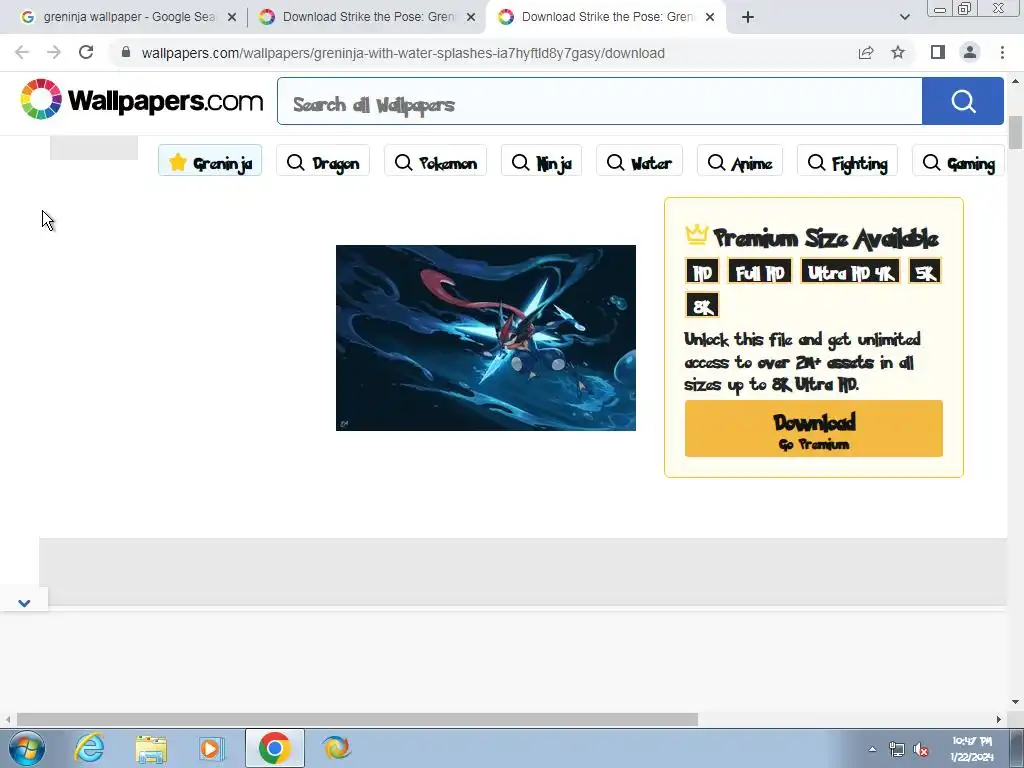View site info via the padlock icon
This screenshot has width=1024, height=768.
click(126, 52)
